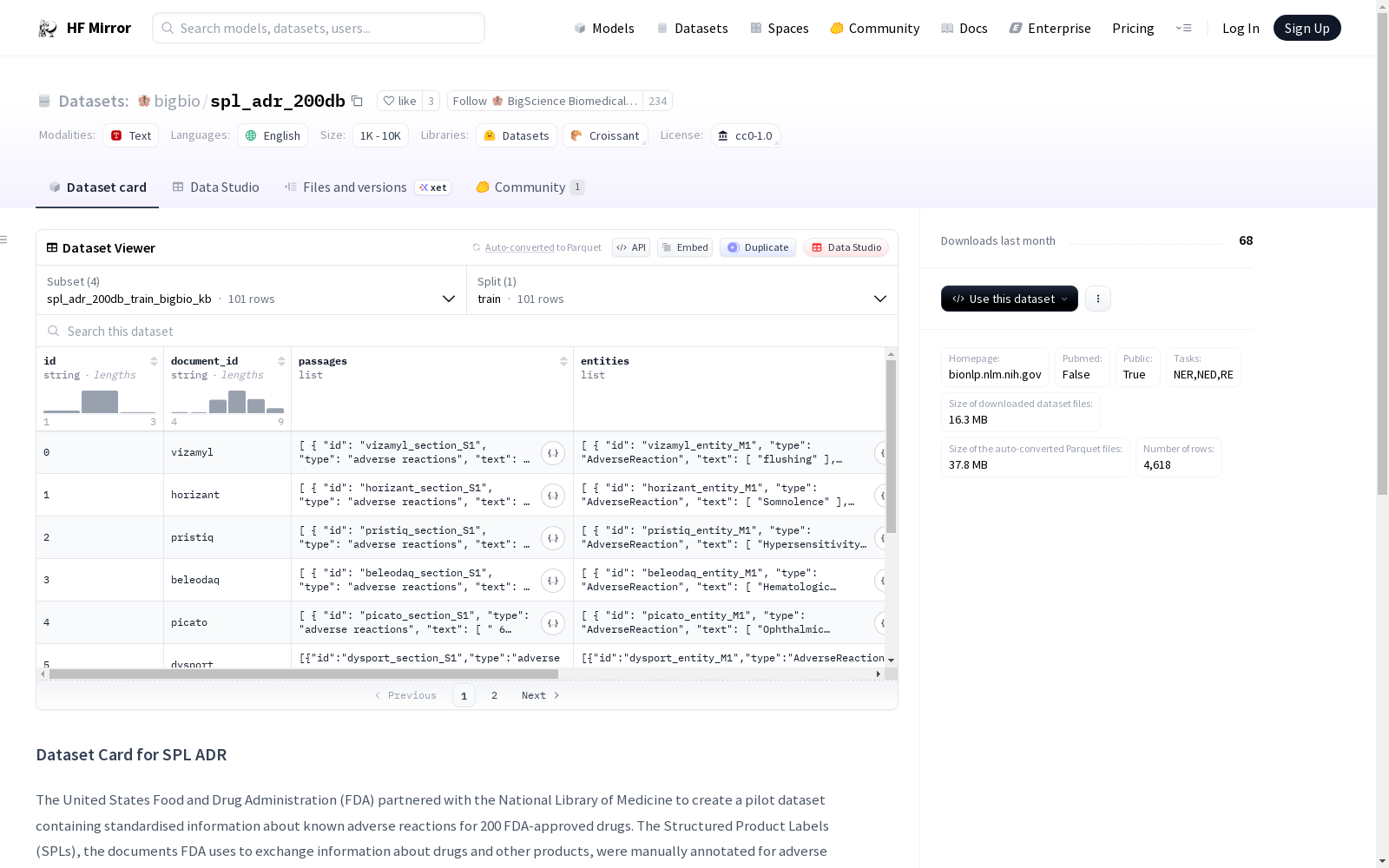Viewport: 1389px width, 868px height.
Task: Open more options next to Use this dataset
Action: pyautogui.click(x=1098, y=299)
